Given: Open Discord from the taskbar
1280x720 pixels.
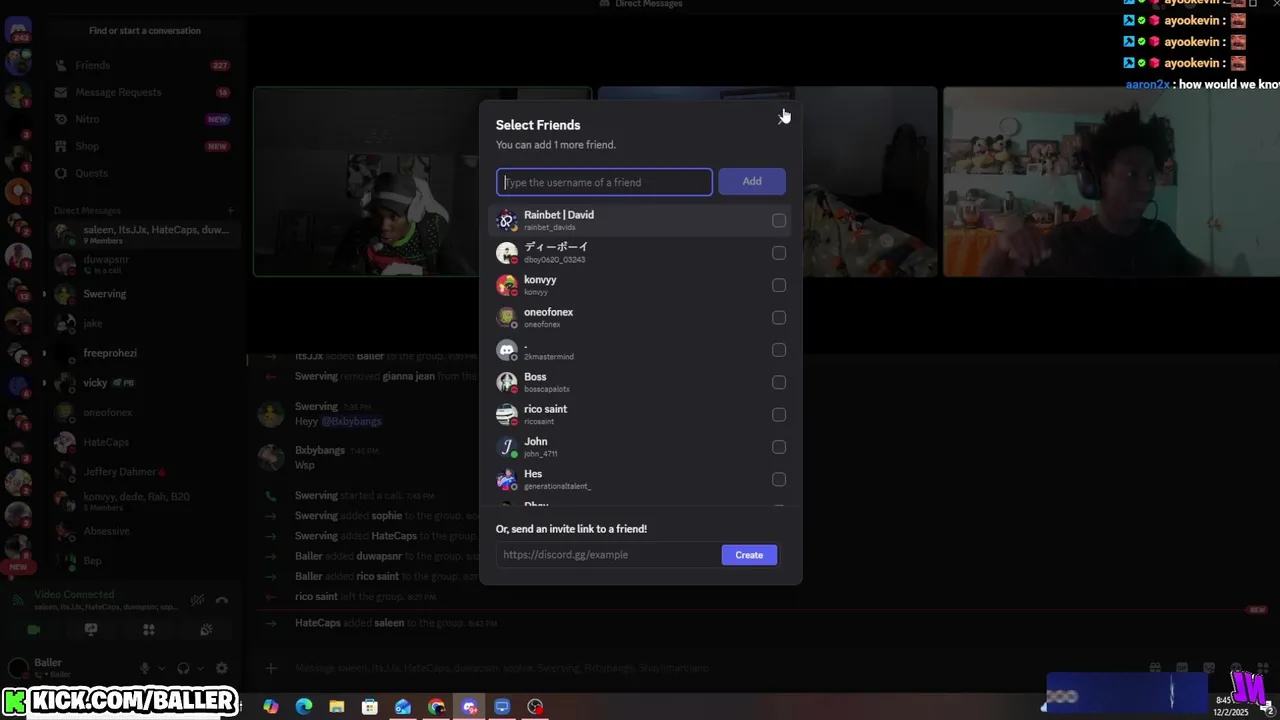Looking at the screenshot, I should tap(469, 707).
